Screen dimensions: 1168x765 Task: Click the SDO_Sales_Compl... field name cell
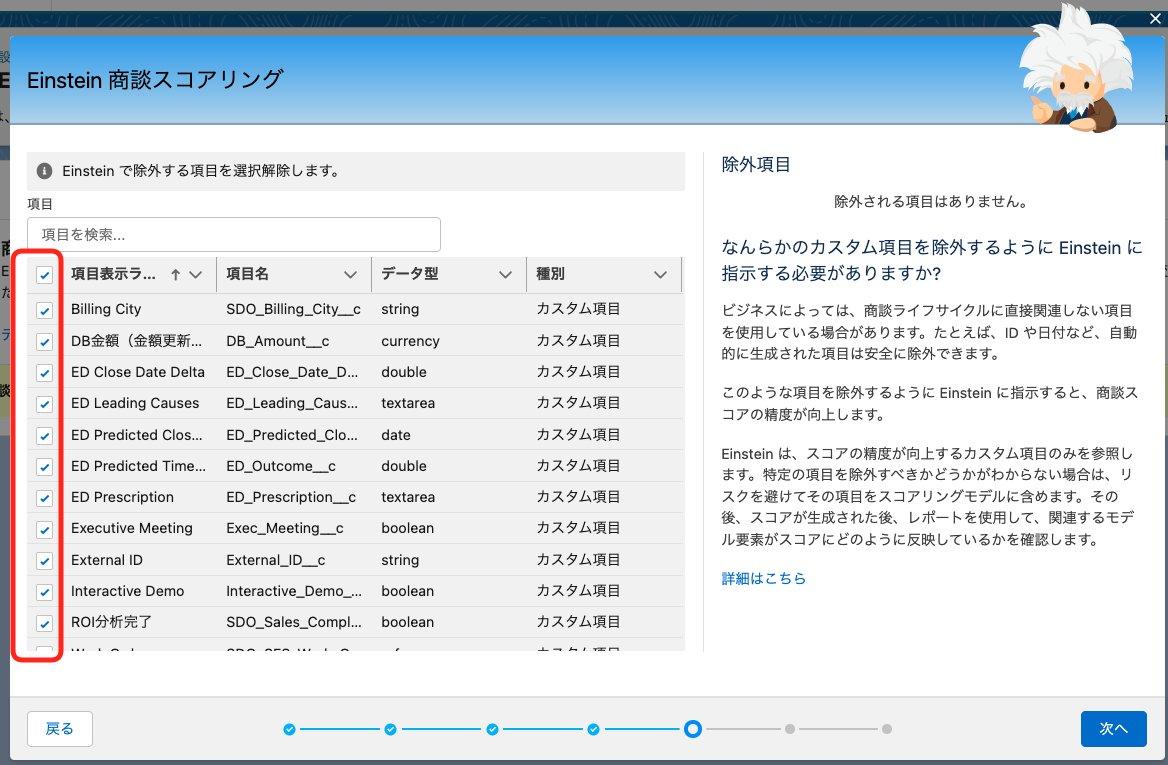click(293, 622)
